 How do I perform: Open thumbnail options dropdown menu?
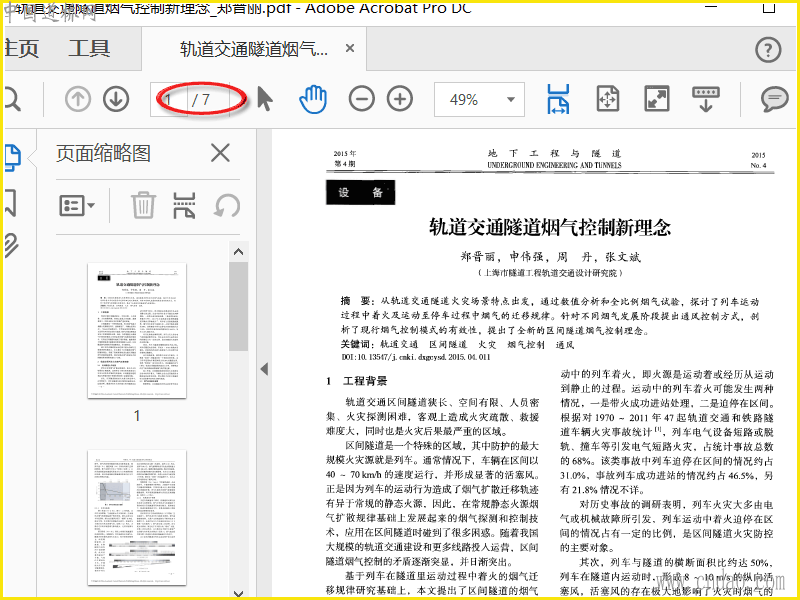[77, 206]
